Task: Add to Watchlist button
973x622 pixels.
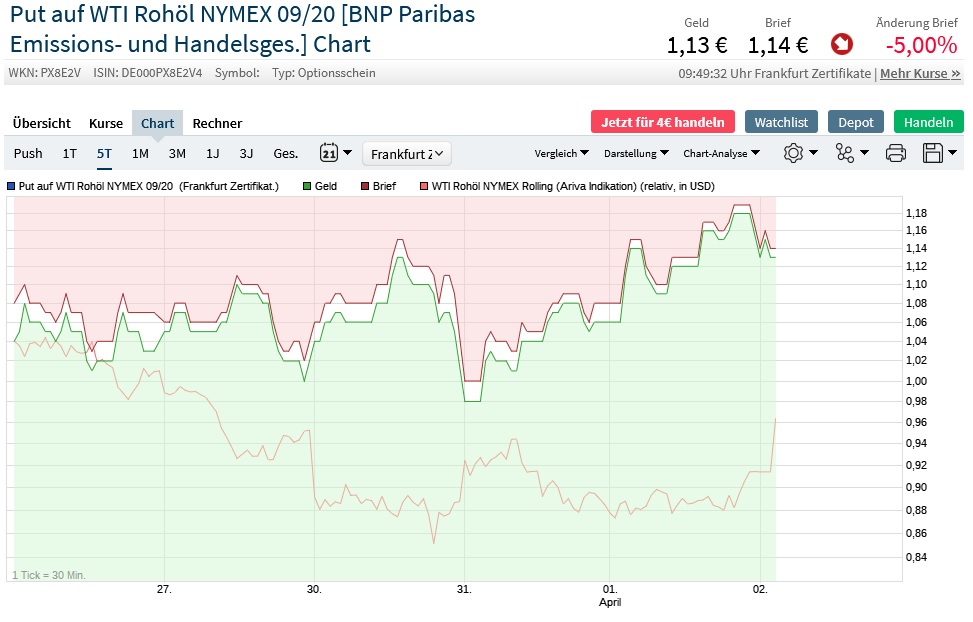Action: (x=781, y=122)
